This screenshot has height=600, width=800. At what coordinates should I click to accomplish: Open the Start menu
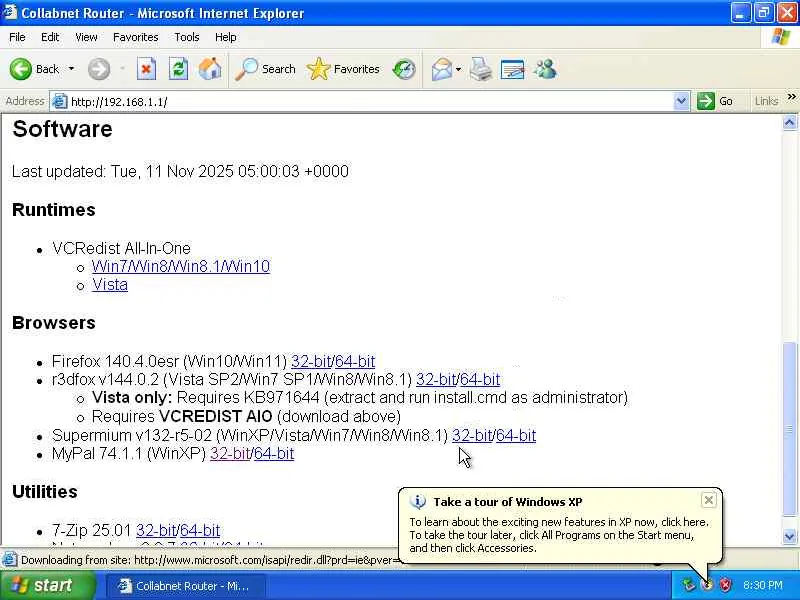(x=47, y=585)
